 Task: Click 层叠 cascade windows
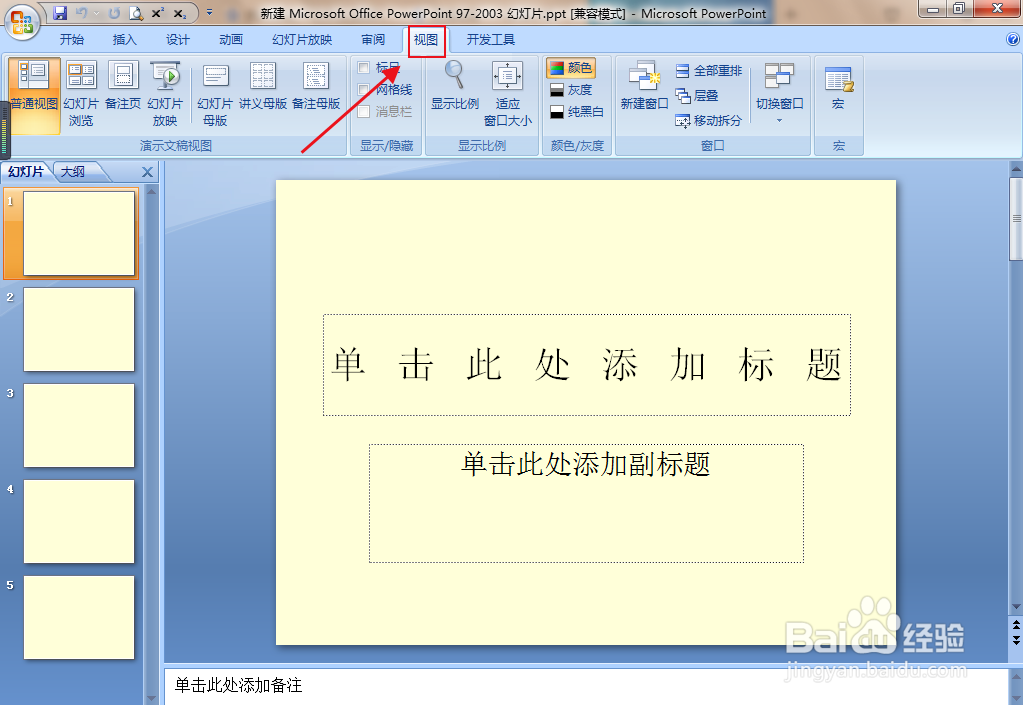697,96
